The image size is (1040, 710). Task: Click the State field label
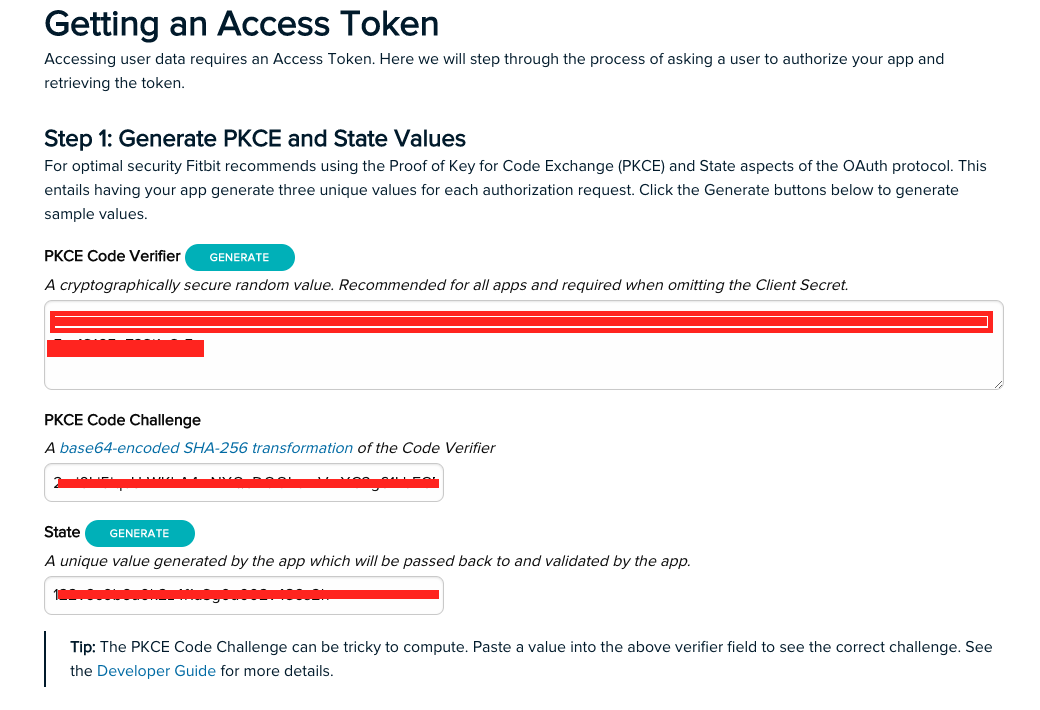[62, 532]
